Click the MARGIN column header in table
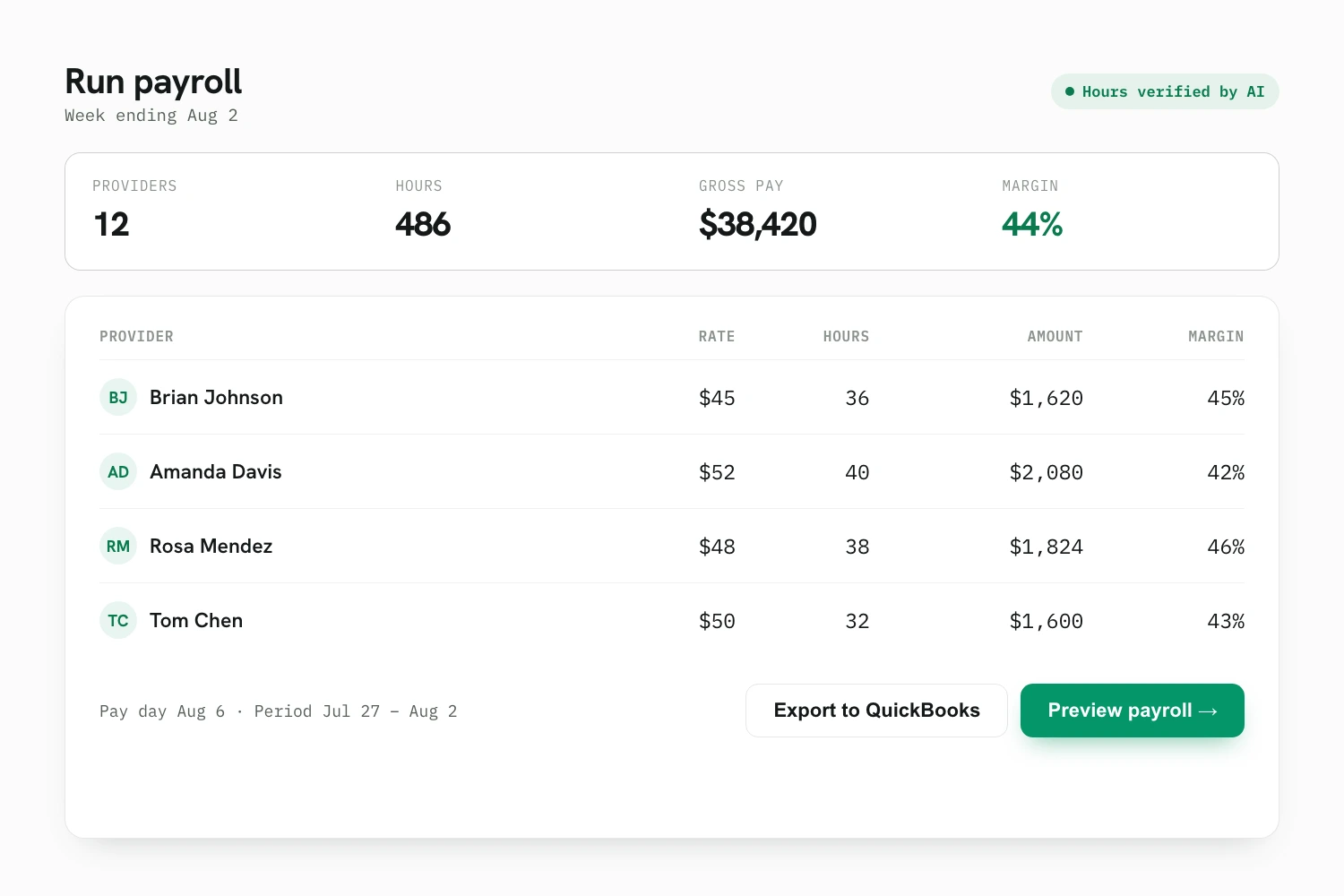1344x896 pixels. (x=1216, y=336)
